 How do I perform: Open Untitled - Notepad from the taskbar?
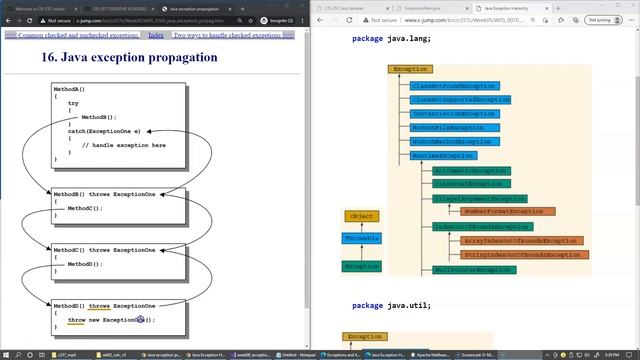[x=296, y=355]
